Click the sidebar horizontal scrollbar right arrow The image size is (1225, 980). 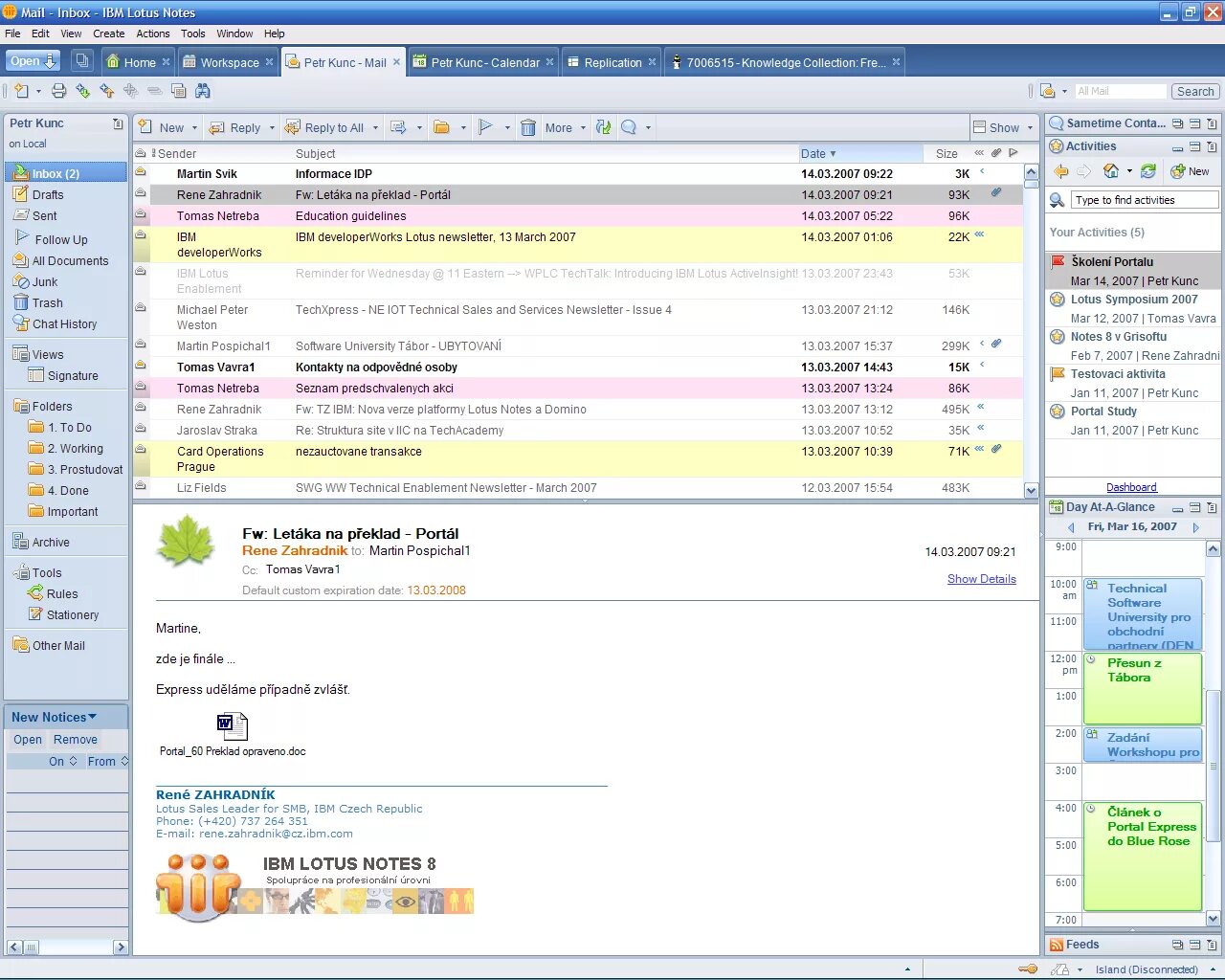[x=120, y=947]
